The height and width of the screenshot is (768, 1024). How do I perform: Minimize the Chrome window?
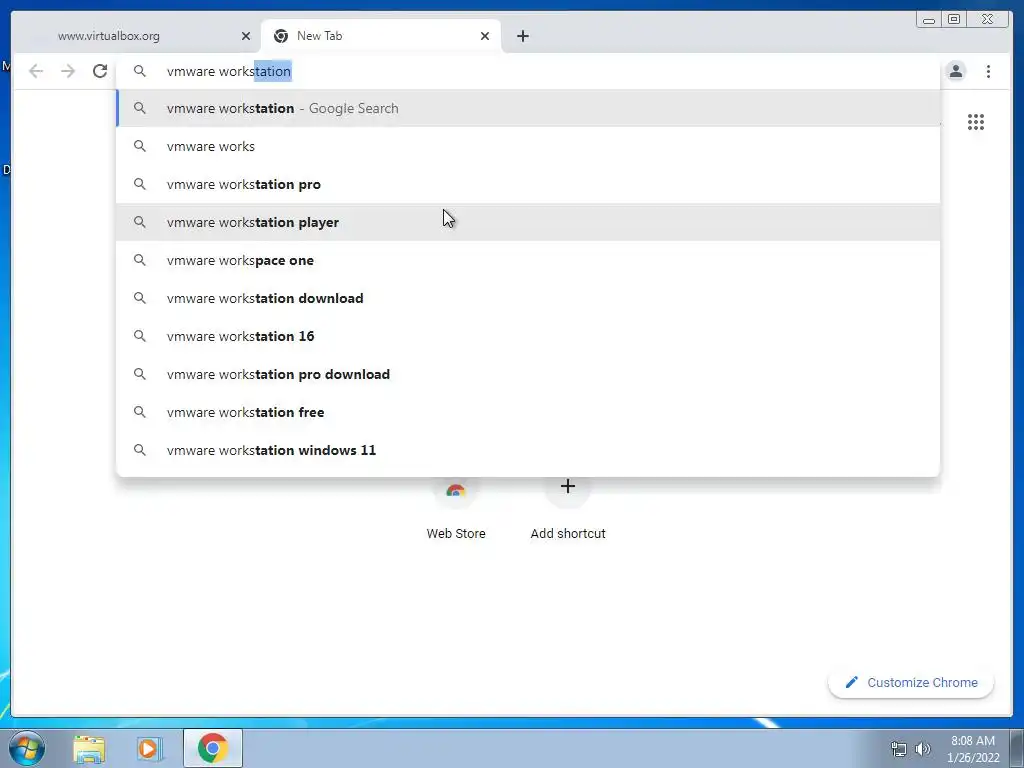click(929, 19)
